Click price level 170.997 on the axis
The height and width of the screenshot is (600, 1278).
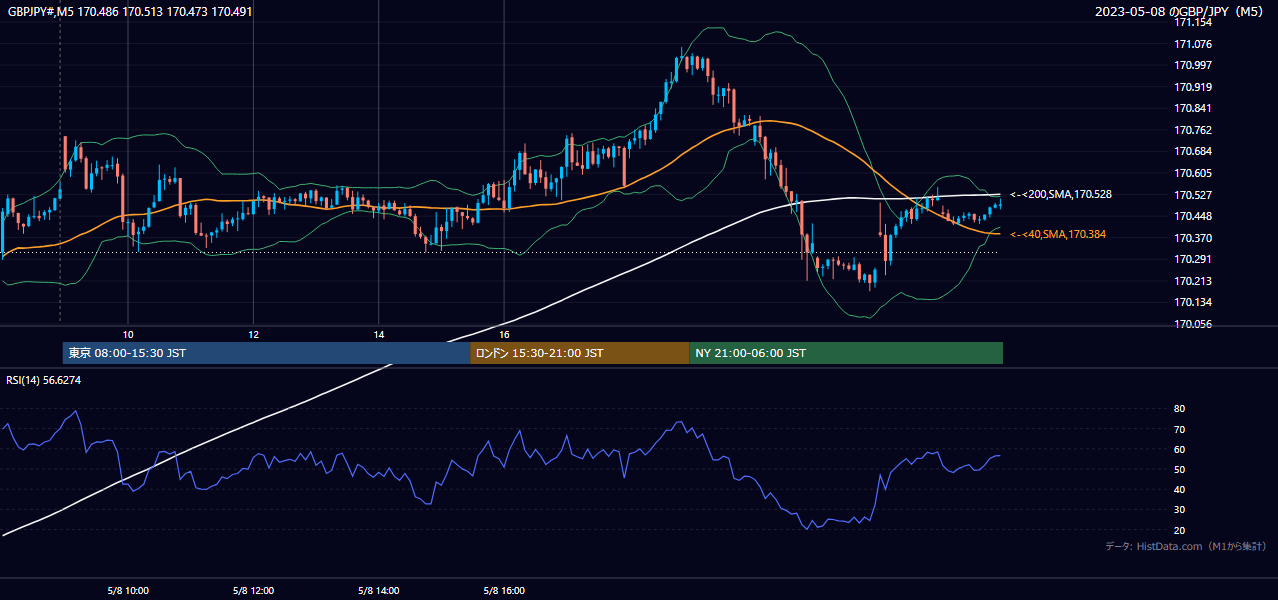(1193, 65)
